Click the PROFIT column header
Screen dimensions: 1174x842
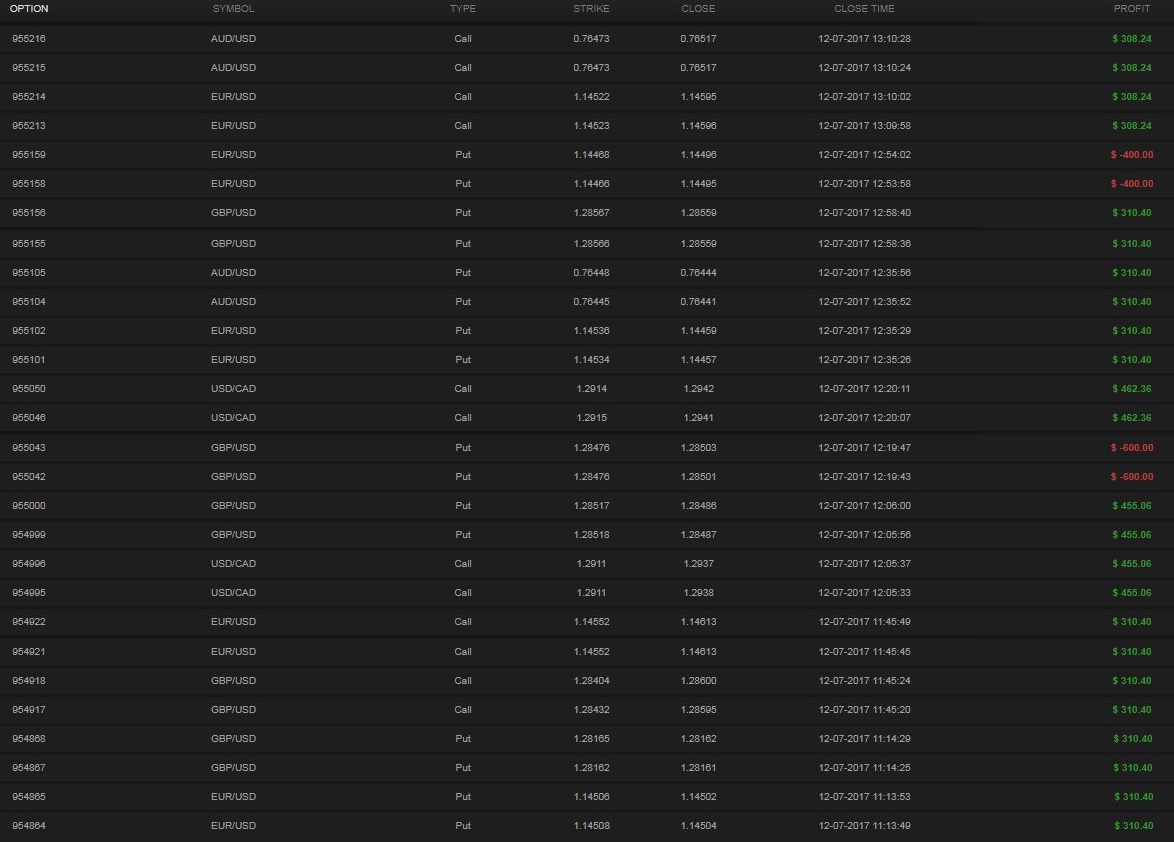point(1132,9)
